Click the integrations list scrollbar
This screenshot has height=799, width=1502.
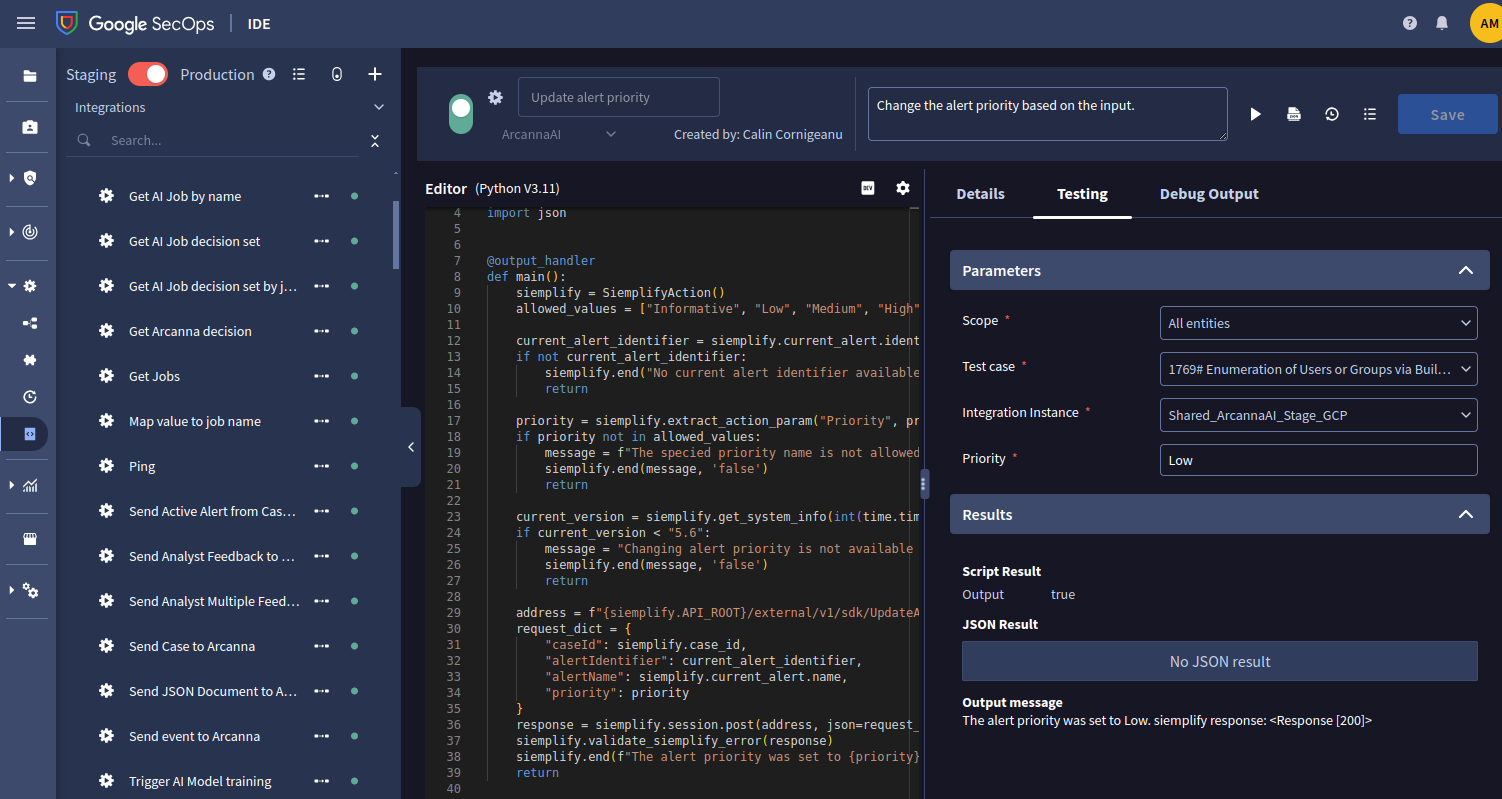click(x=396, y=235)
